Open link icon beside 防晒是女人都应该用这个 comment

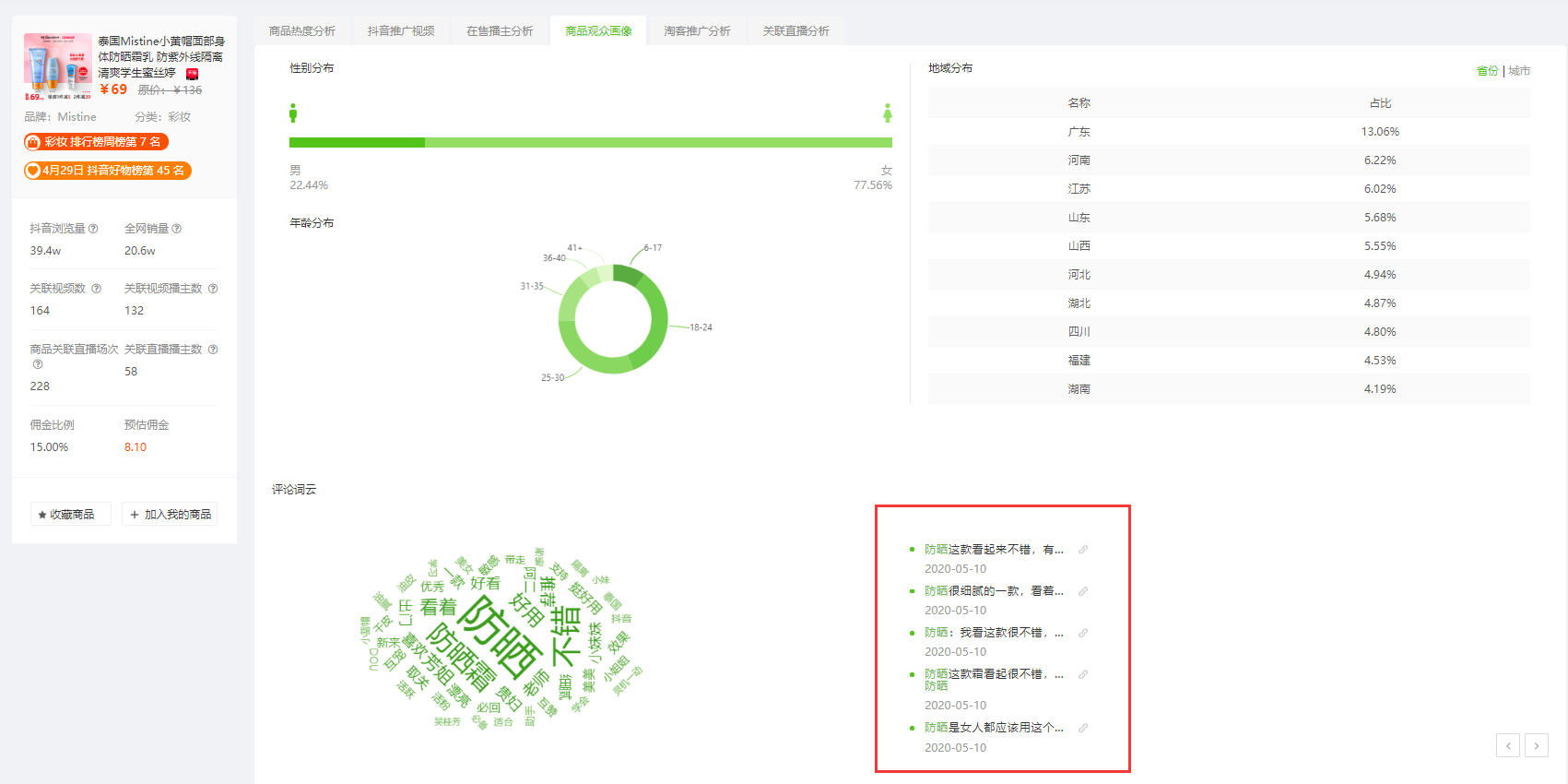tap(1083, 728)
